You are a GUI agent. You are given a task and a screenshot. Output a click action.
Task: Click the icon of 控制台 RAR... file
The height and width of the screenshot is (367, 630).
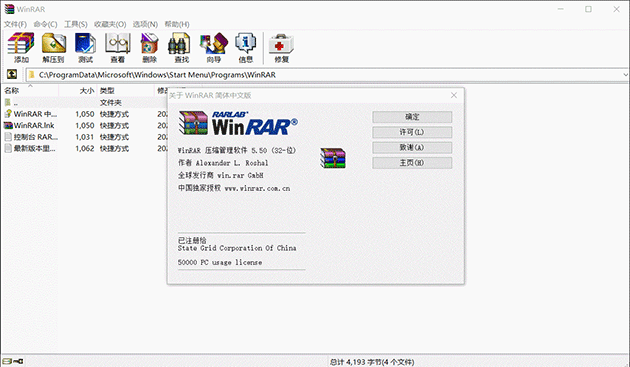tap(8, 137)
